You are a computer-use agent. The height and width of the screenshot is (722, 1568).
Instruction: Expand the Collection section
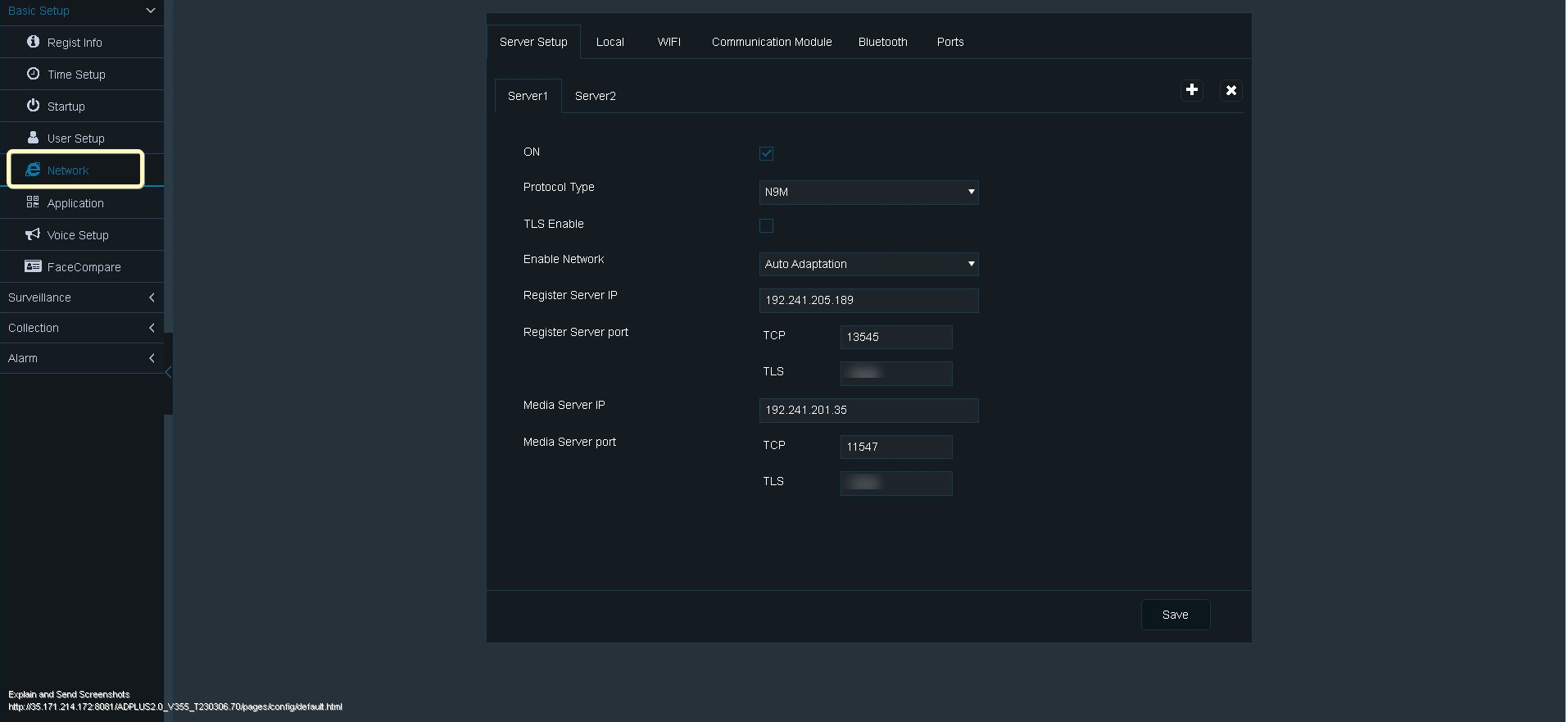click(82, 328)
